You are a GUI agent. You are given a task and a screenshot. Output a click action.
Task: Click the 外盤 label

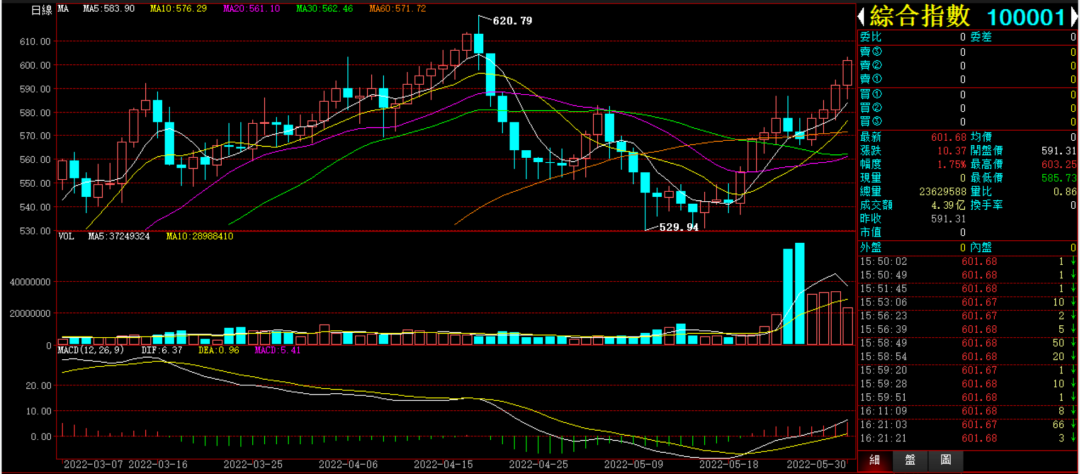(871, 247)
